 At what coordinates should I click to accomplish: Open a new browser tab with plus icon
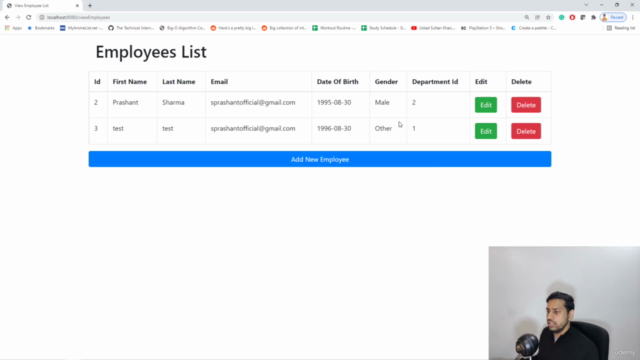[x=90, y=6]
